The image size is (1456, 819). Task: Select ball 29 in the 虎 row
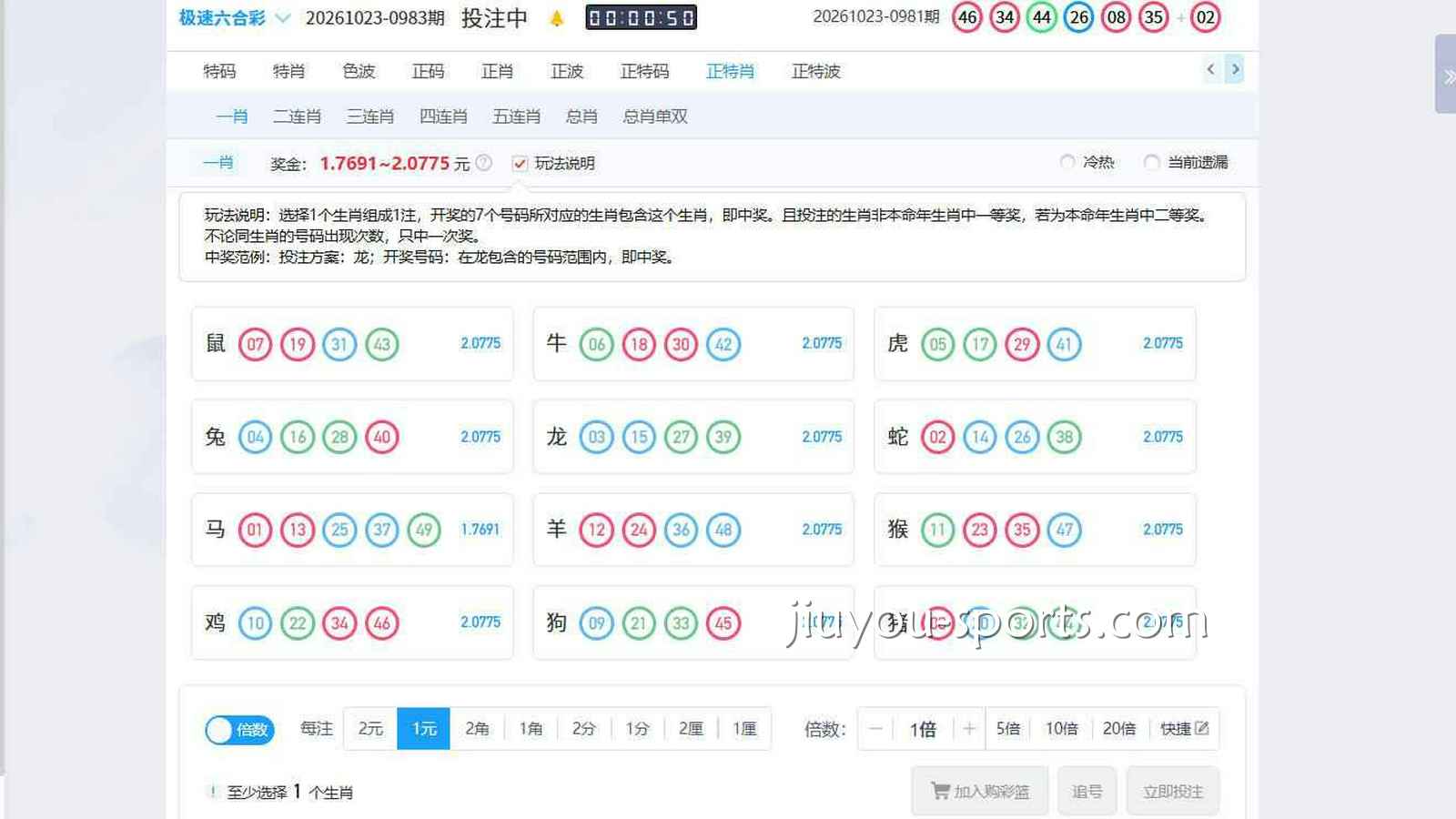(x=1023, y=344)
